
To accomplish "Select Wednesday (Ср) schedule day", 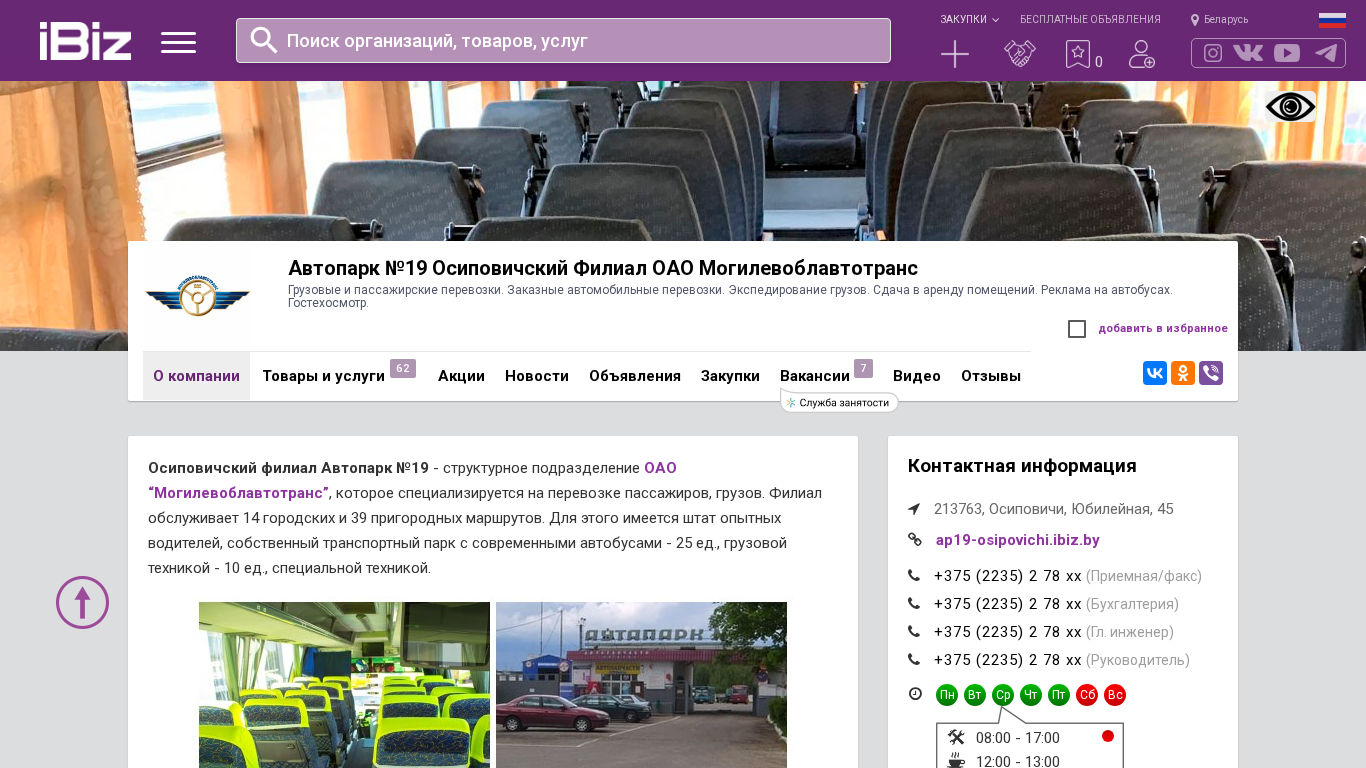I will 1003,695.
